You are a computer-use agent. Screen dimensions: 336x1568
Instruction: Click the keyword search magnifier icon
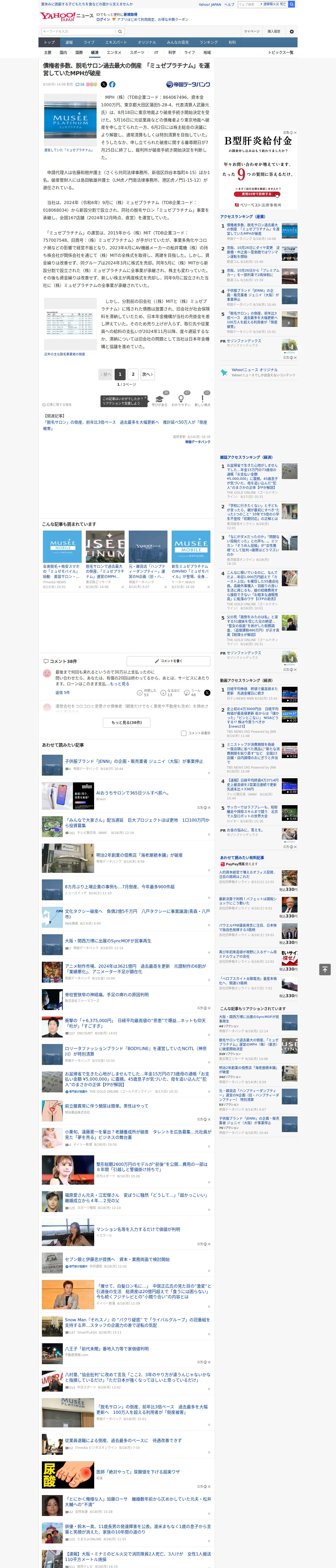120,32
